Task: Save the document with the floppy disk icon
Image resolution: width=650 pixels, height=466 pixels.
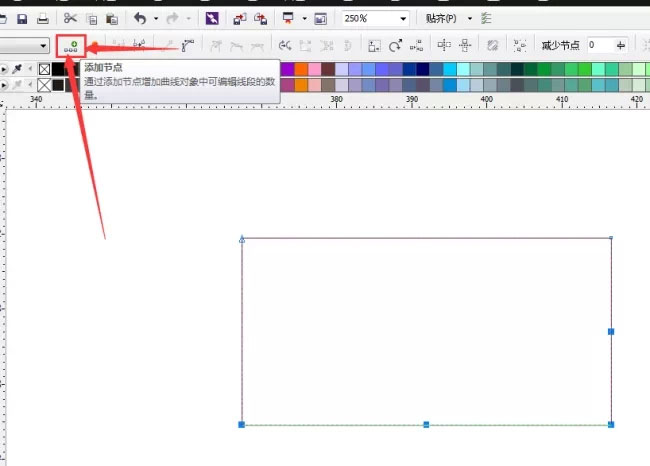Action: point(22,19)
